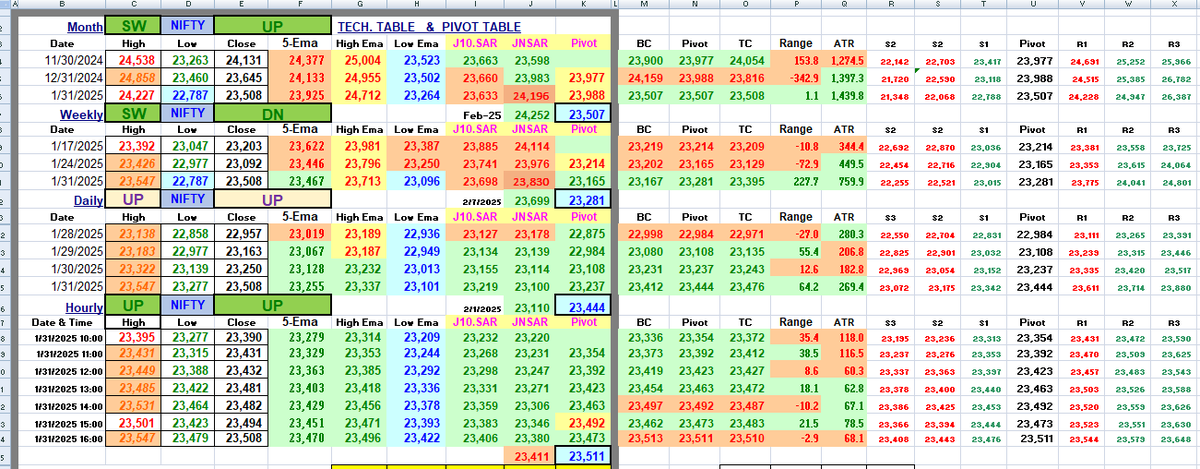This screenshot has height=469, width=1200.
Task: Select column C header
Action: tap(132, 6)
